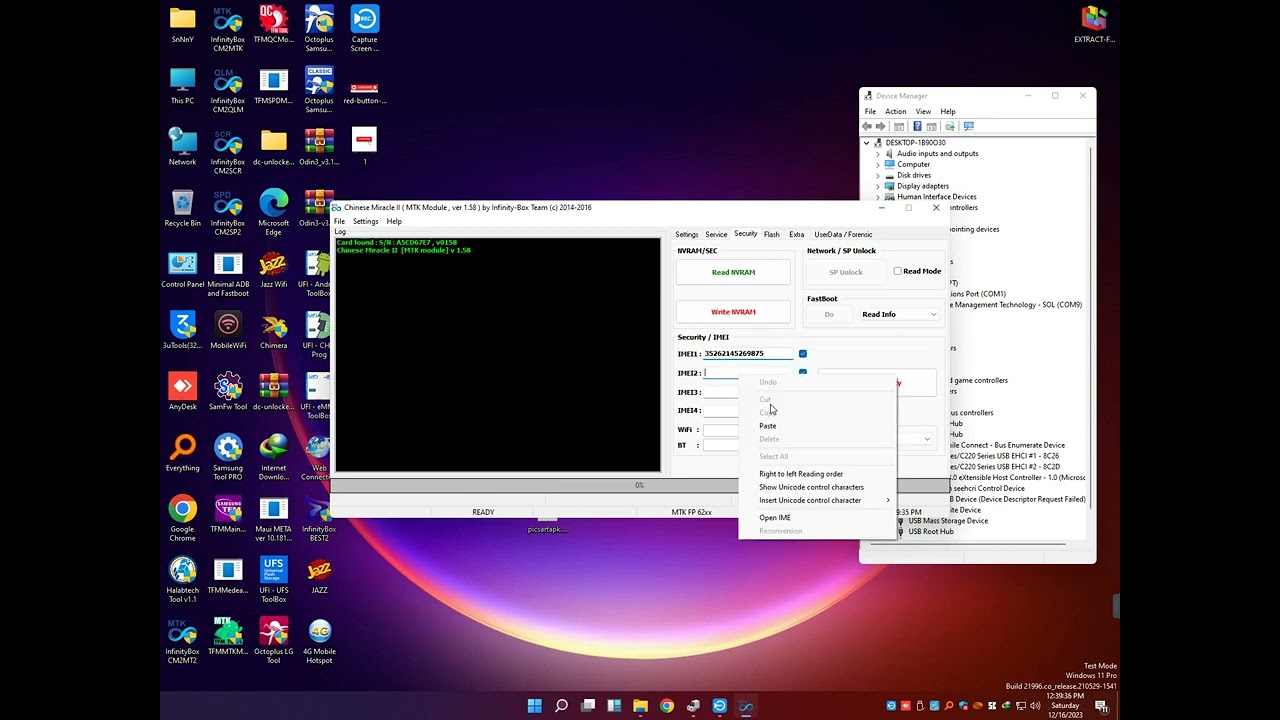Launch Maui META desktop shortcut

[273, 518]
